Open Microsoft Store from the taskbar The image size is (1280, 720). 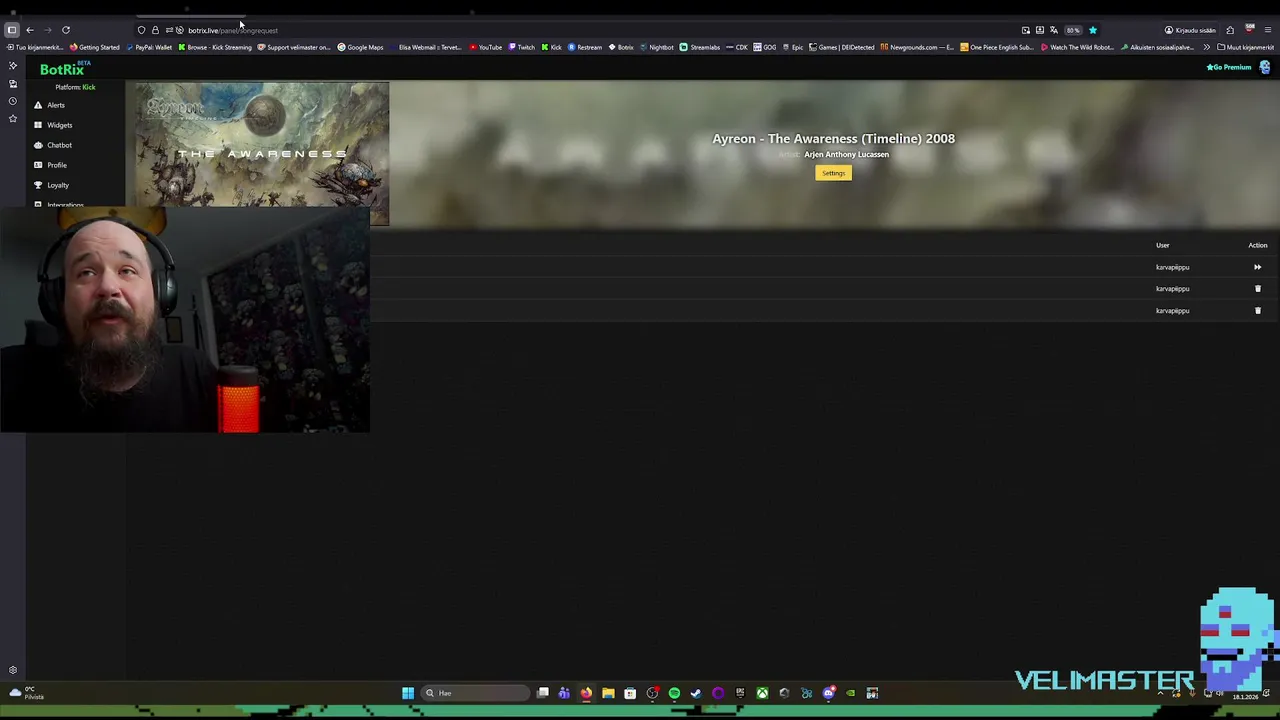click(630, 693)
